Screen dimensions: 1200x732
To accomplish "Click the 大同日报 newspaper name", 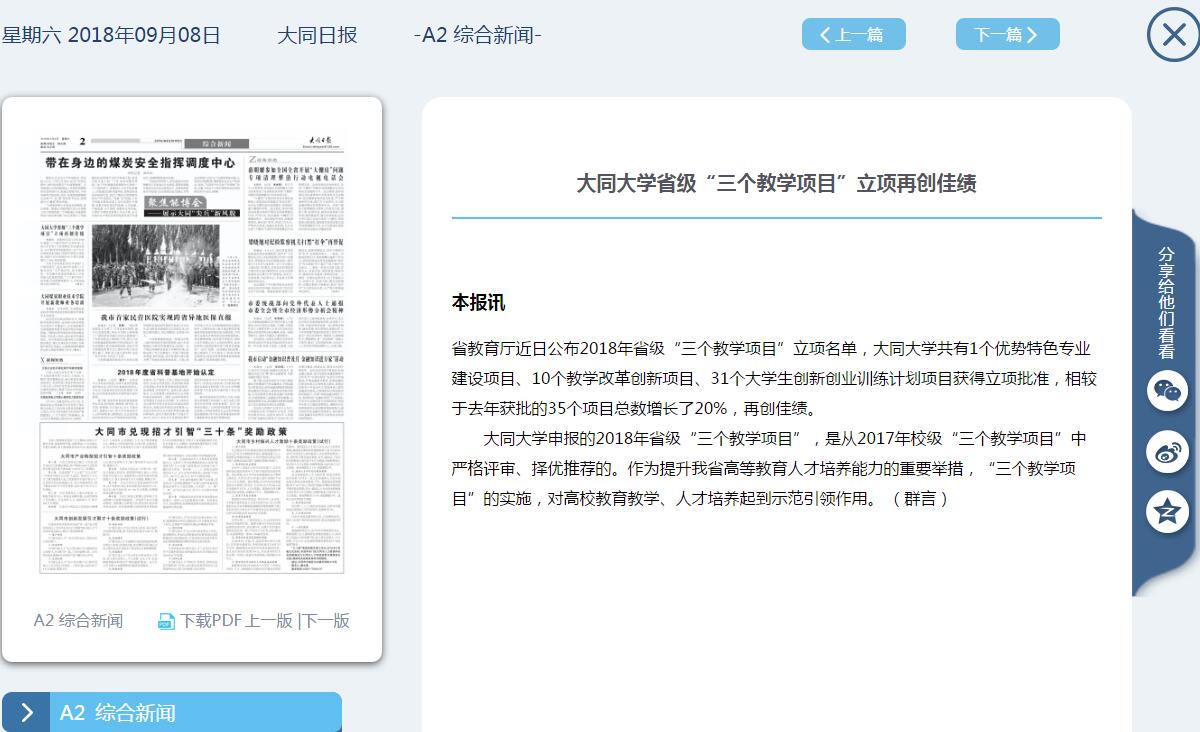I will click(x=317, y=35).
